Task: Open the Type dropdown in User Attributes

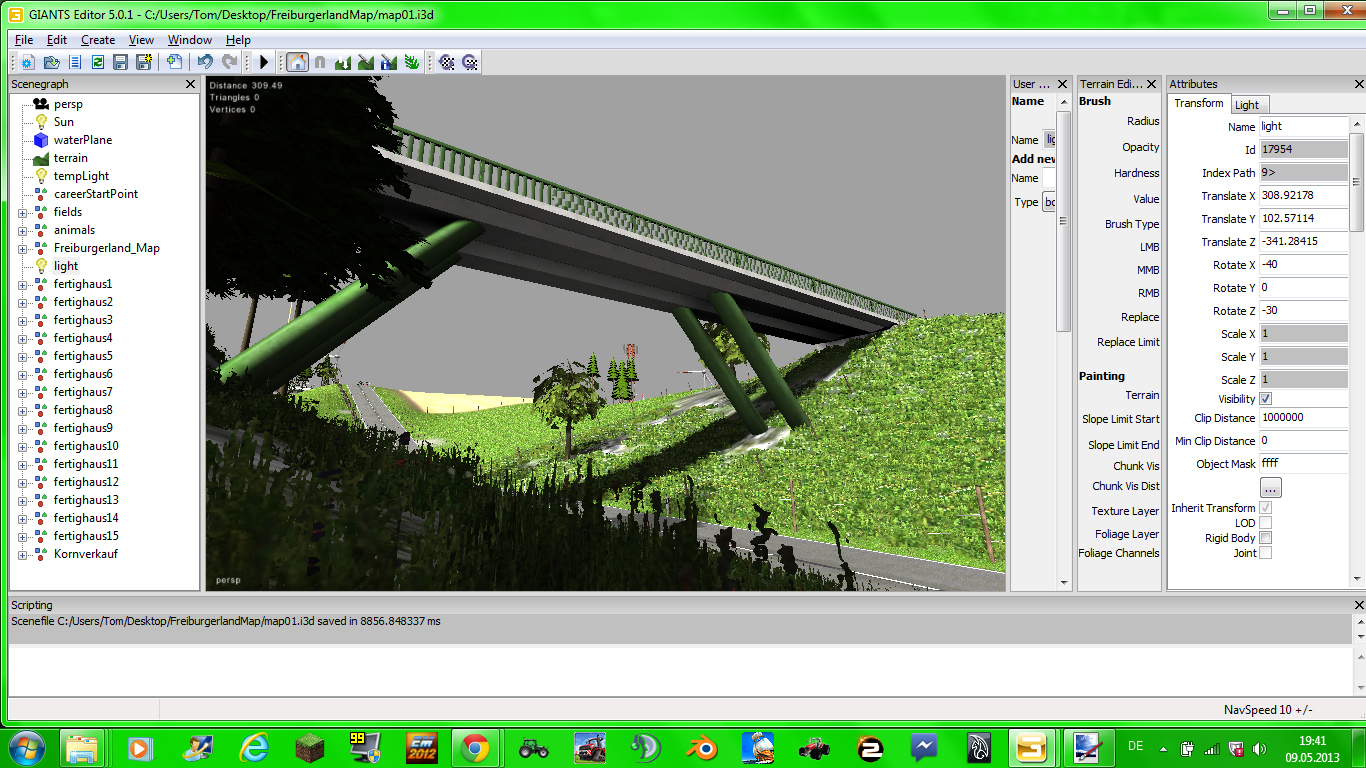Action: point(1049,202)
